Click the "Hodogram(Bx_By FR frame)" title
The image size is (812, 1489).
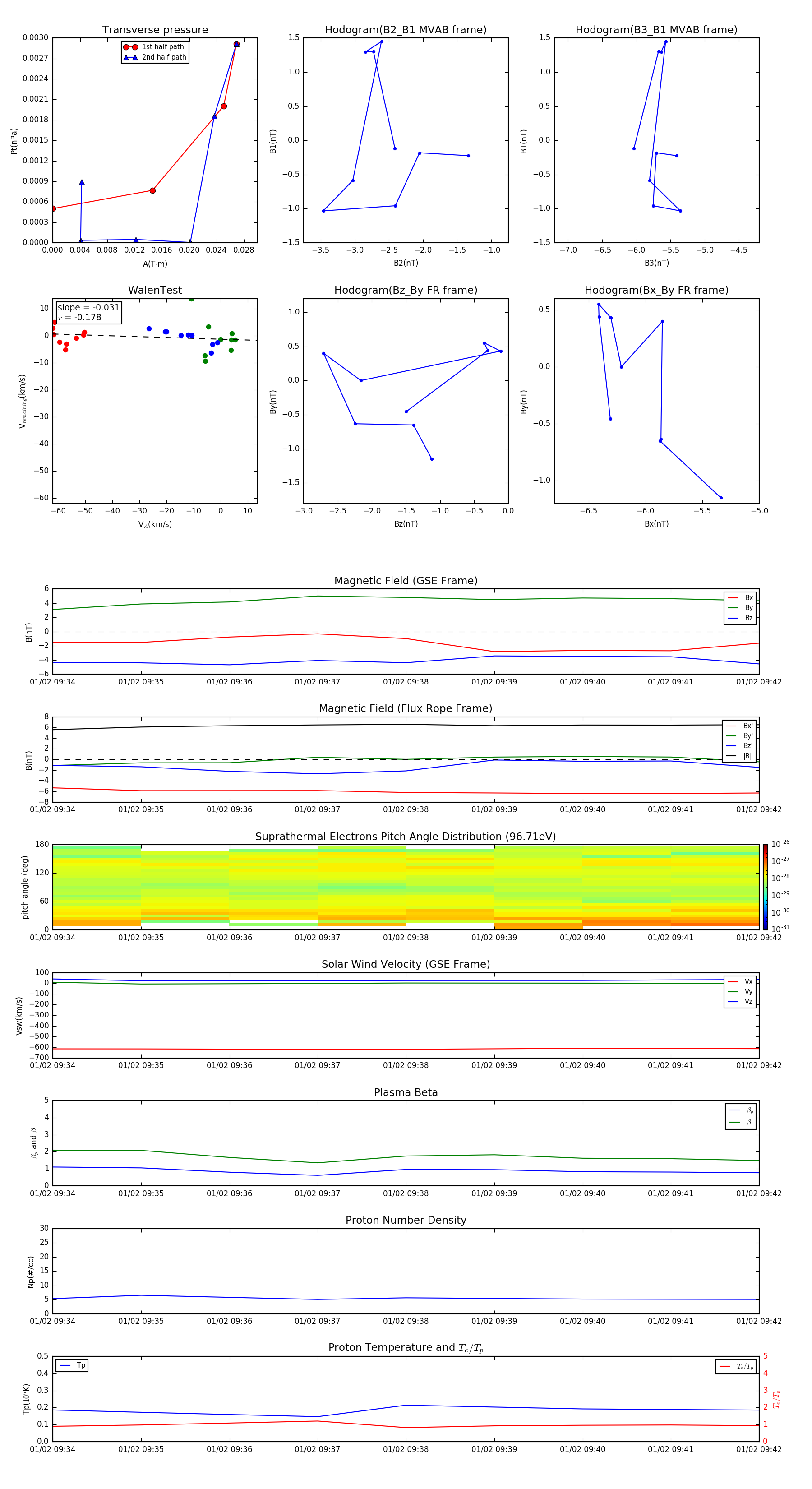point(656,290)
